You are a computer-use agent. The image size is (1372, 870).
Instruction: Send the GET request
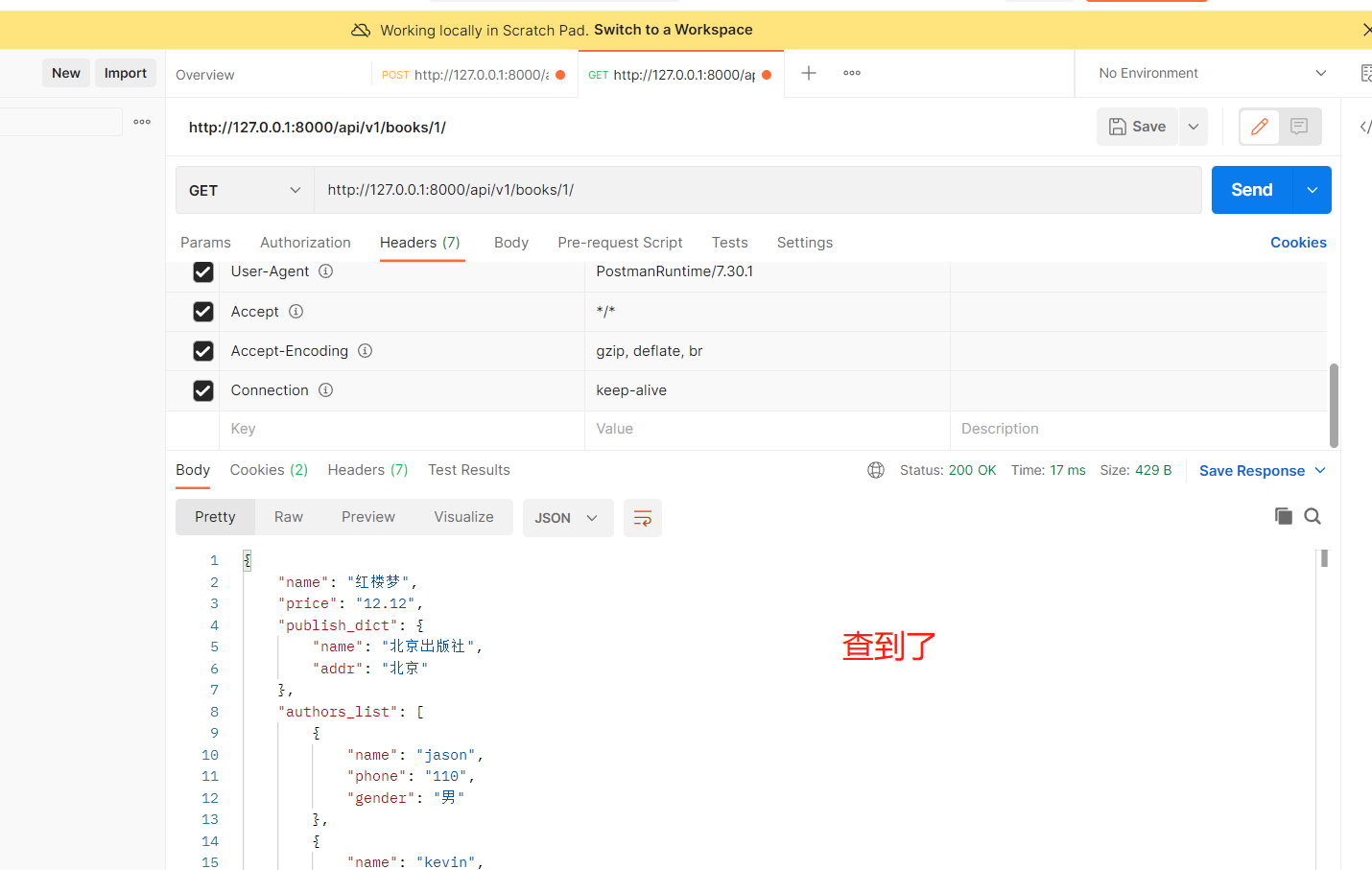(x=1252, y=190)
